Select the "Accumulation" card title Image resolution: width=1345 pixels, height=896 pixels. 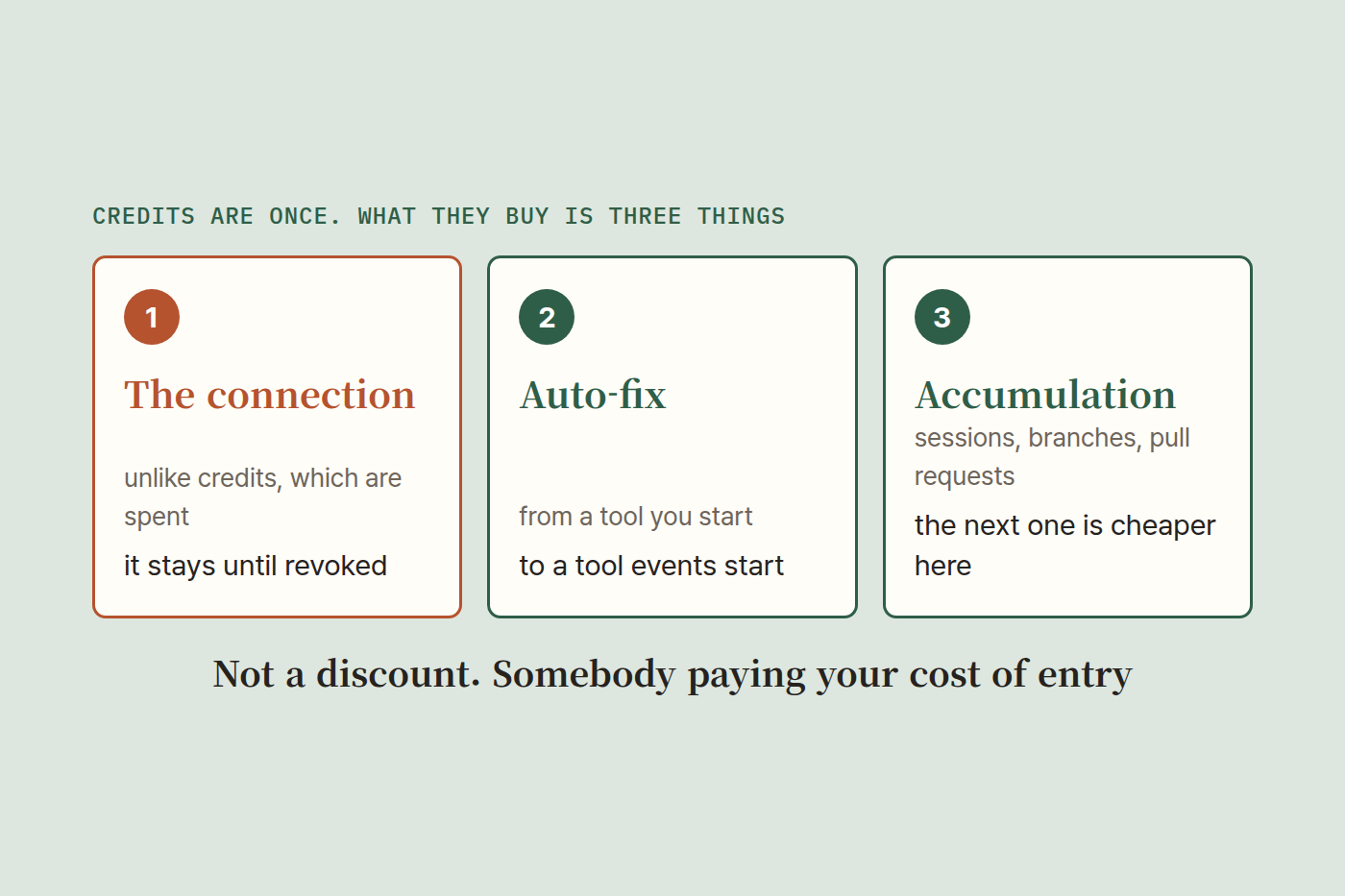pyautogui.click(x=1045, y=395)
